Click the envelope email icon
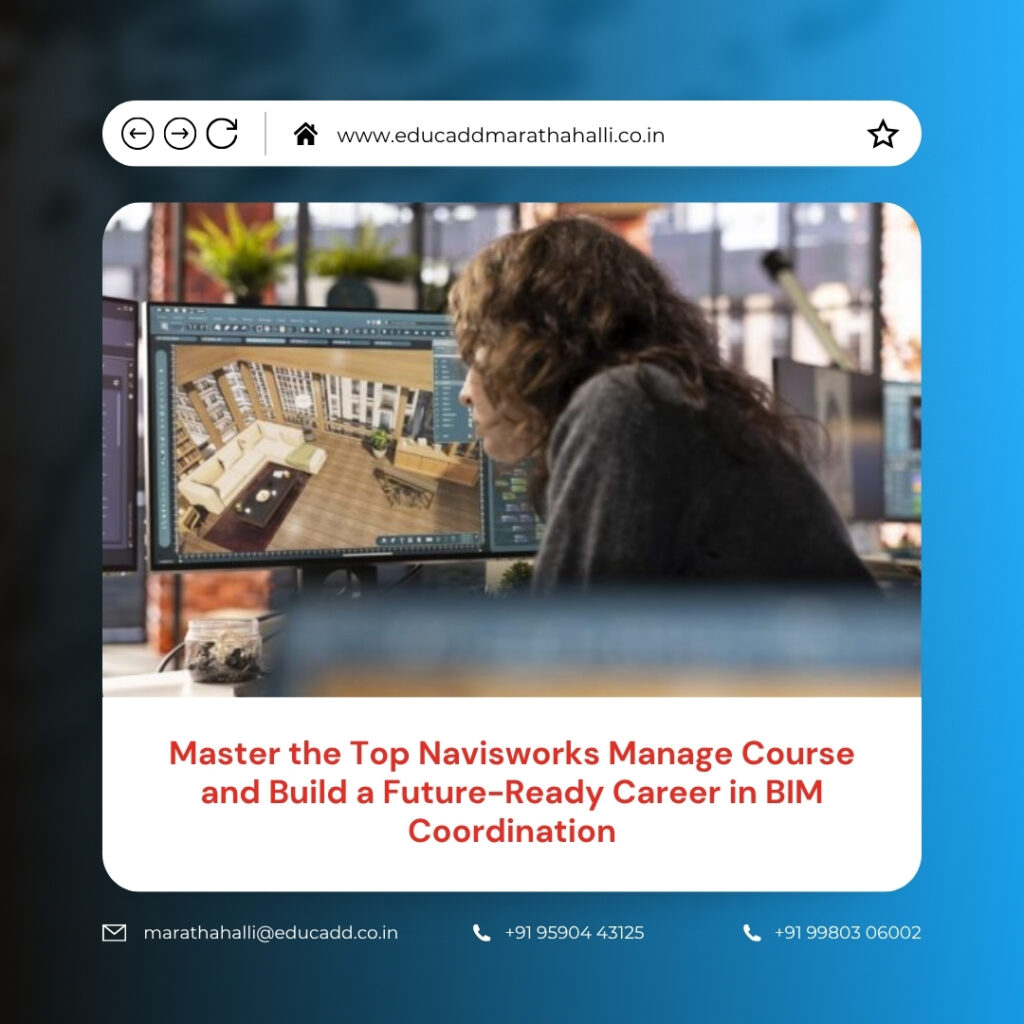Viewport: 1024px width, 1024px height. (x=114, y=933)
